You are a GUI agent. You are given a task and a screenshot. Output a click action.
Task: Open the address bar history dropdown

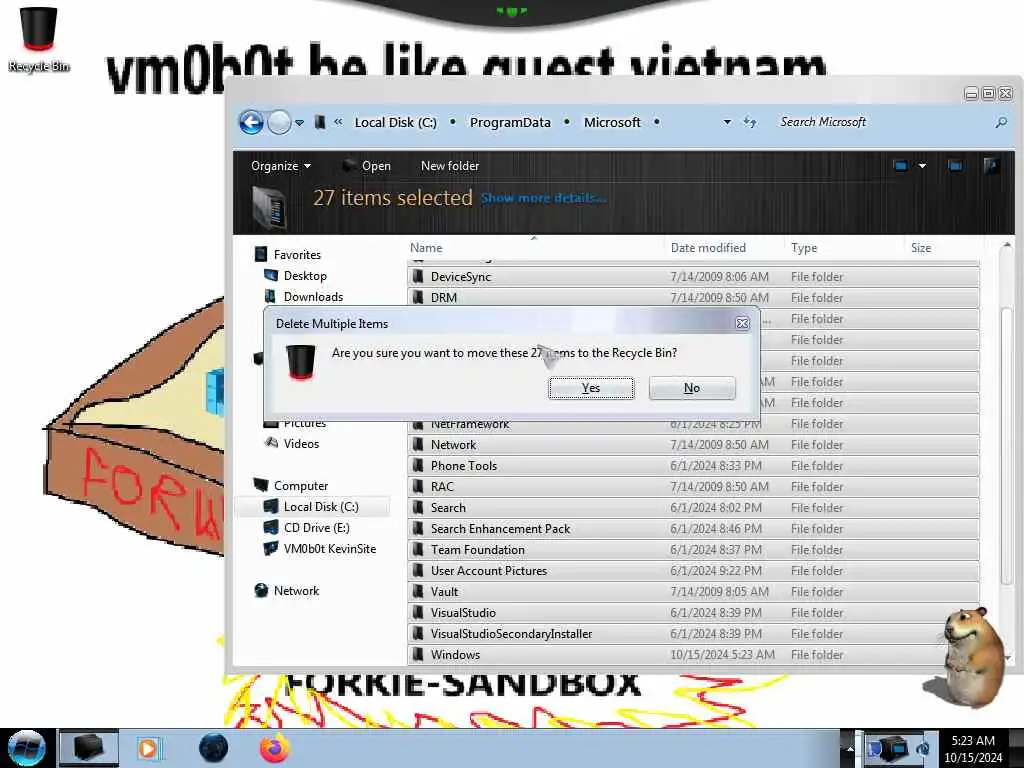coord(727,122)
